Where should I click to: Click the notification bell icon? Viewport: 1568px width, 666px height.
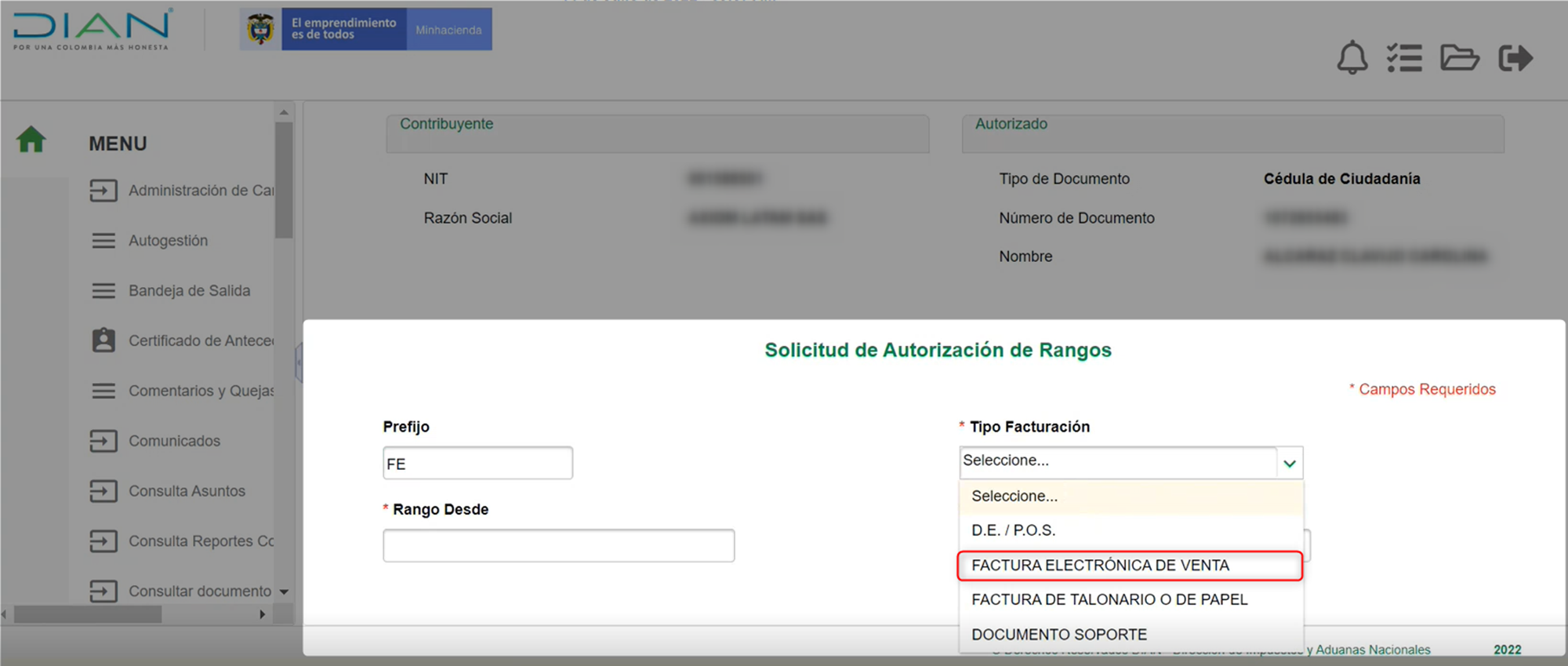(x=1352, y=58)
